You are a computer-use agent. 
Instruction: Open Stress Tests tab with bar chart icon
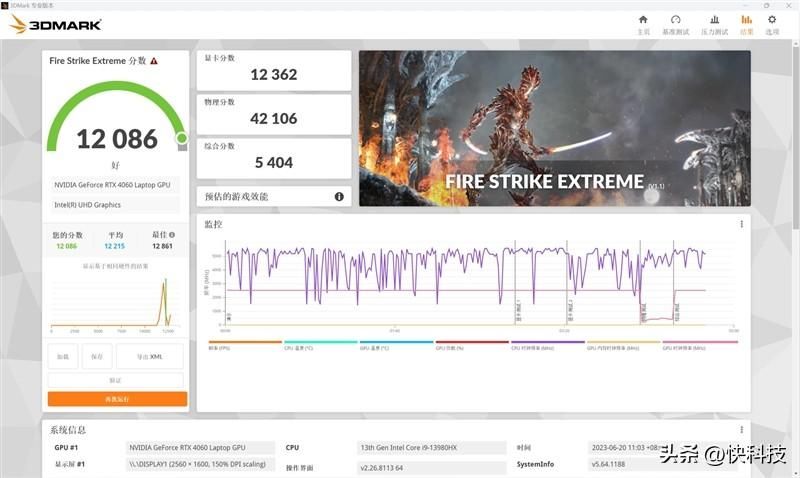pyautogui.click(x=714, y=24)
